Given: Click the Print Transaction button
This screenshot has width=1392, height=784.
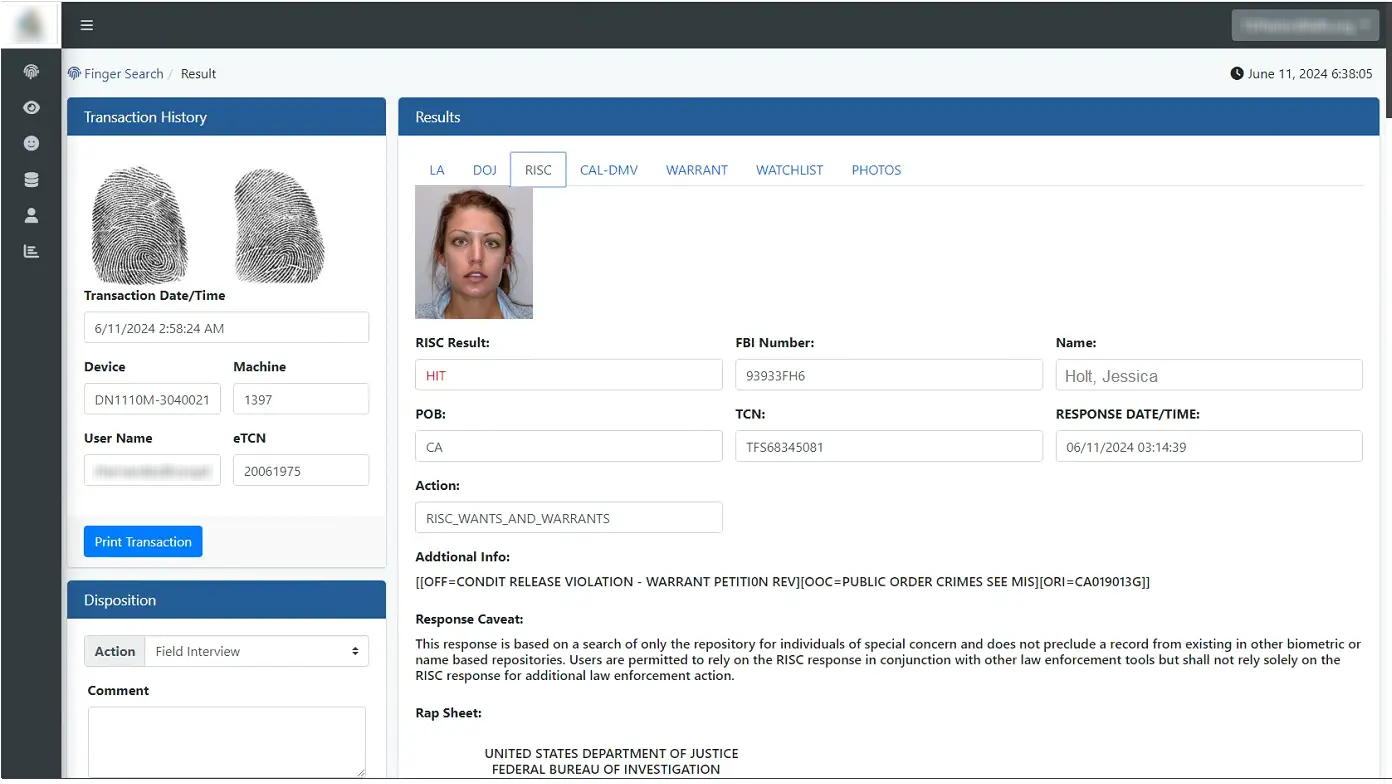Looking at the screenshot, I should pos(142,541).
